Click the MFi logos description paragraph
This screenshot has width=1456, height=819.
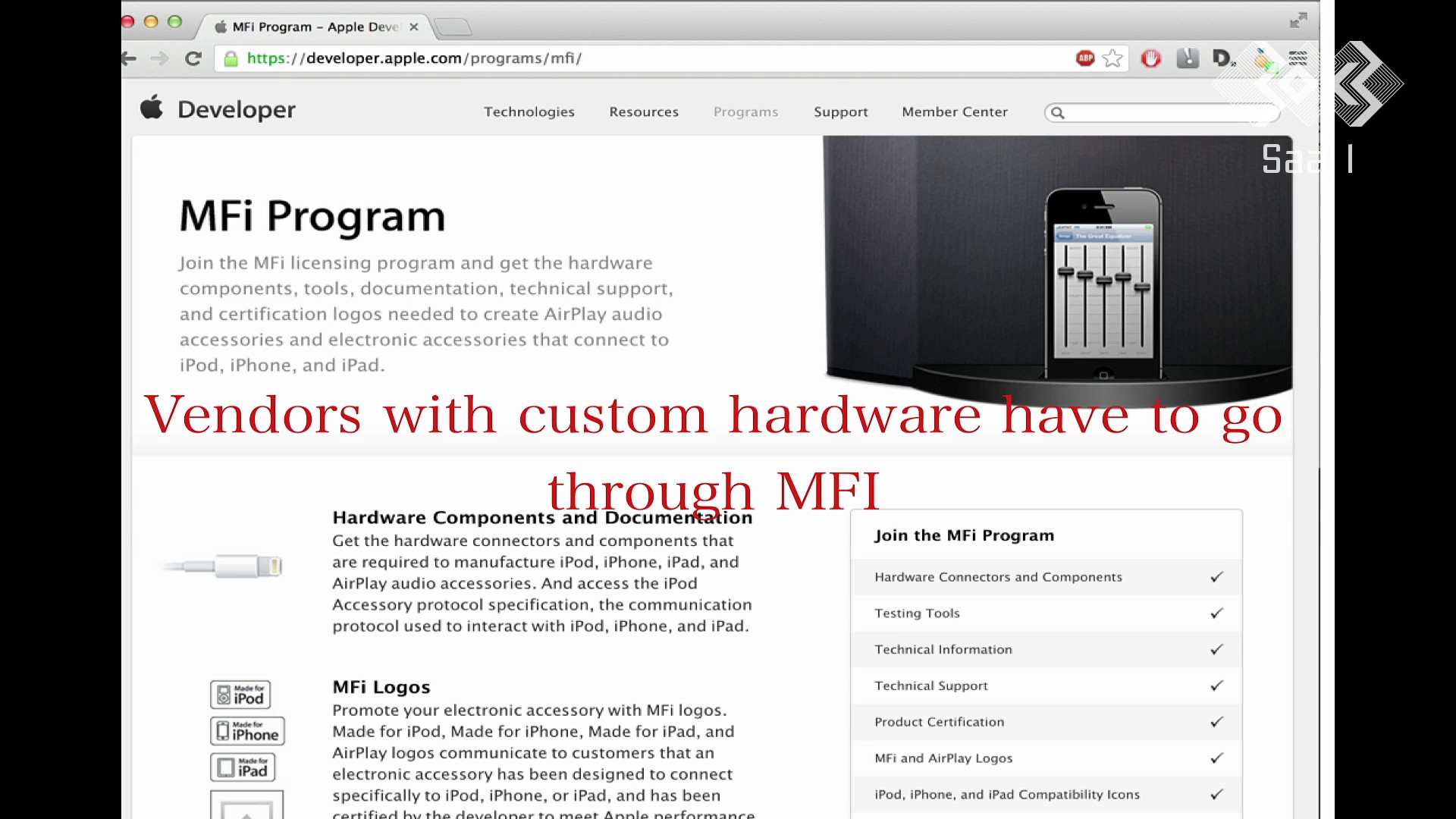(544, 761)
